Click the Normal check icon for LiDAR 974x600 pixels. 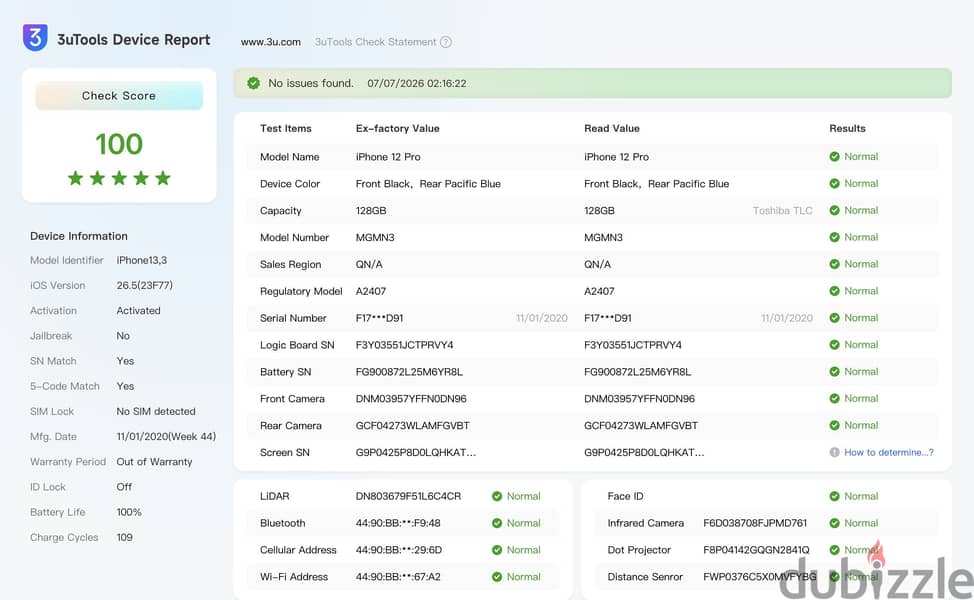click(x=497, y=496)
